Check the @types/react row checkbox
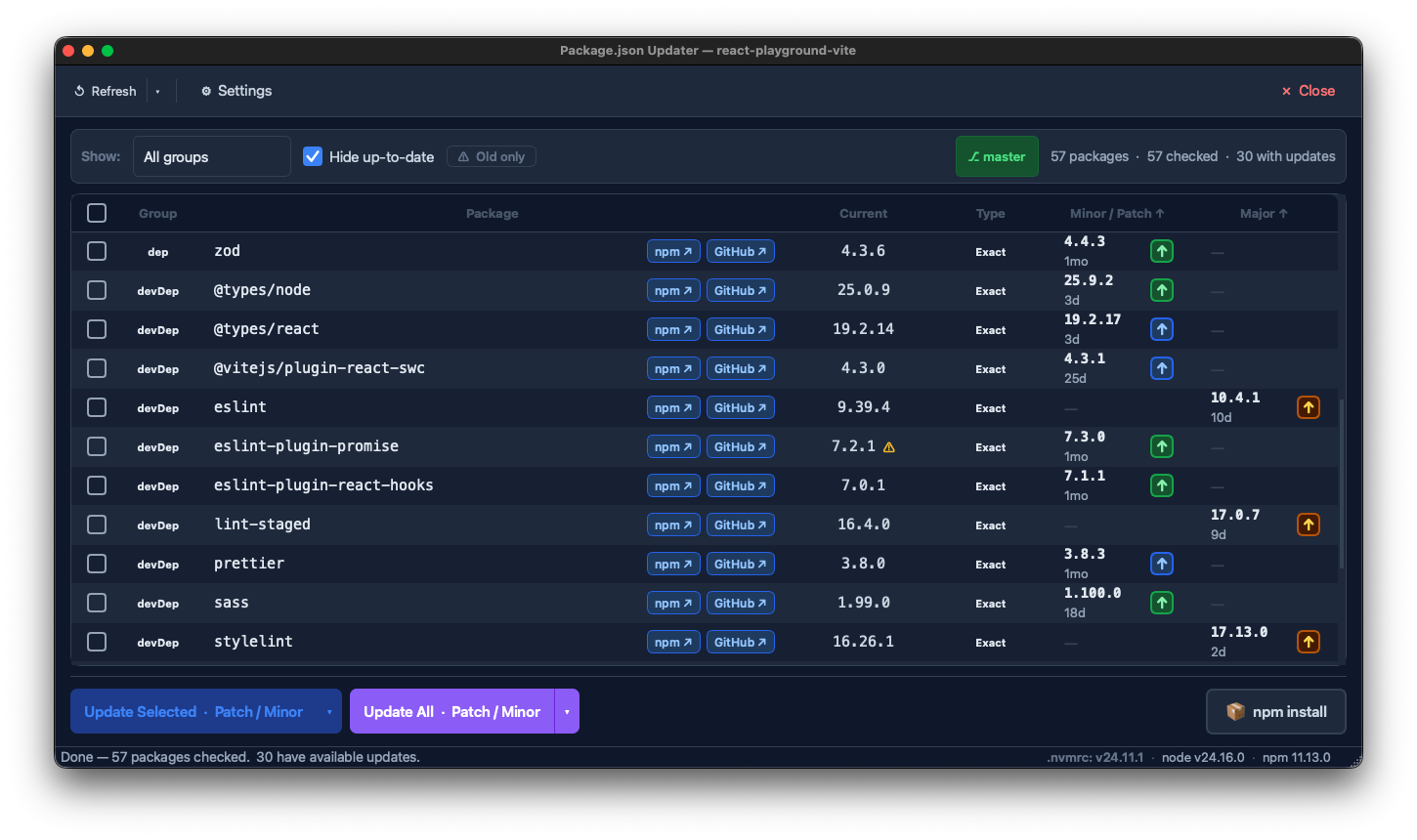This screenshot has width=1417, height=840. [97, 329]
